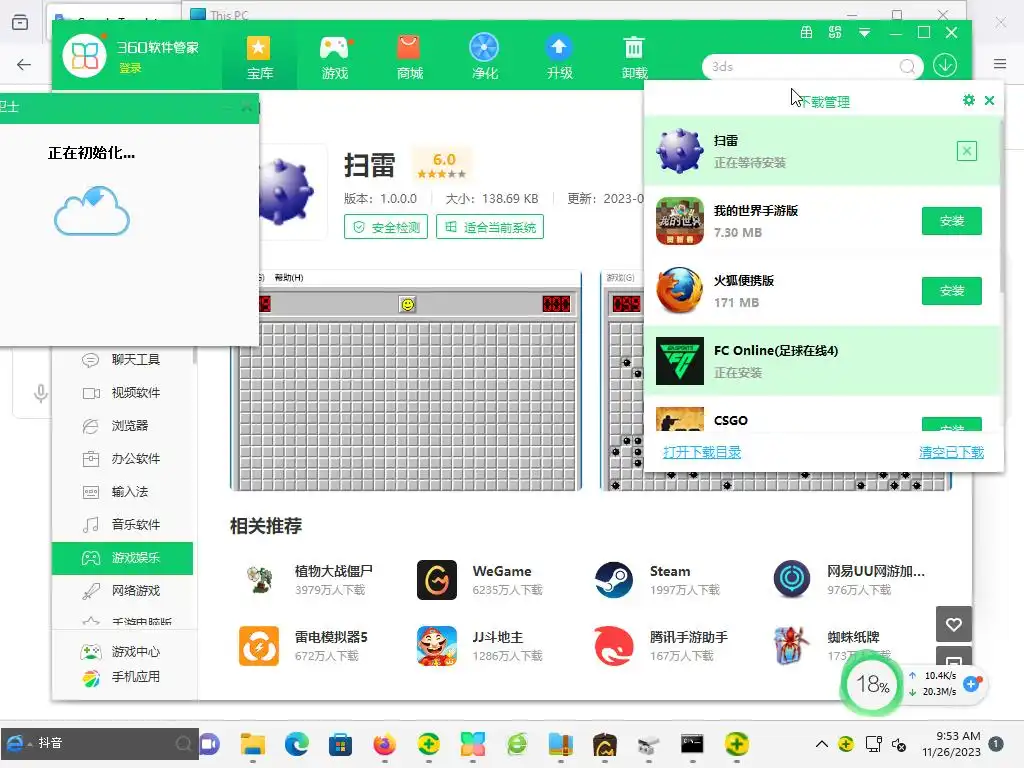Click the 登录 login link
Viewport: 1024px width, 768px height.
pyautogui.click(x=130, y=68)
